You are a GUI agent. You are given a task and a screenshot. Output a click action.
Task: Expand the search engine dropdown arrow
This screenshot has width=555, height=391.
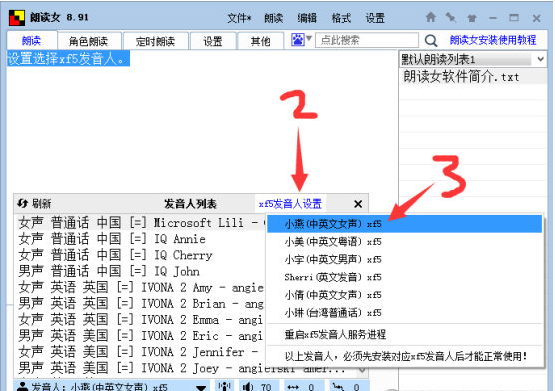[x=309, y=38]
